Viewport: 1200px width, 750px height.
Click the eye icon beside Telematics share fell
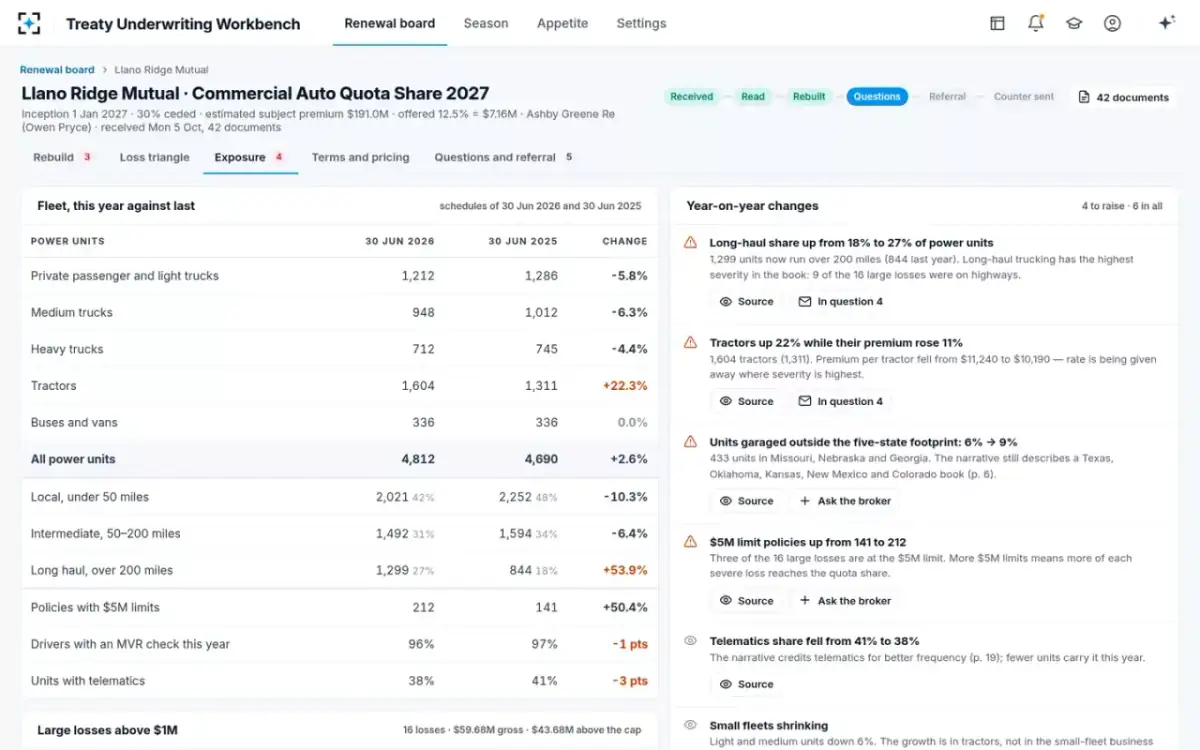(690, 640)
